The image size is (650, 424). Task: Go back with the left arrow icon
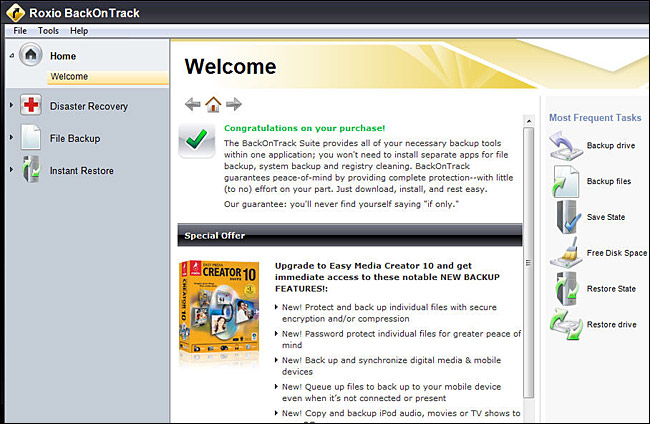tap(192, 104)
